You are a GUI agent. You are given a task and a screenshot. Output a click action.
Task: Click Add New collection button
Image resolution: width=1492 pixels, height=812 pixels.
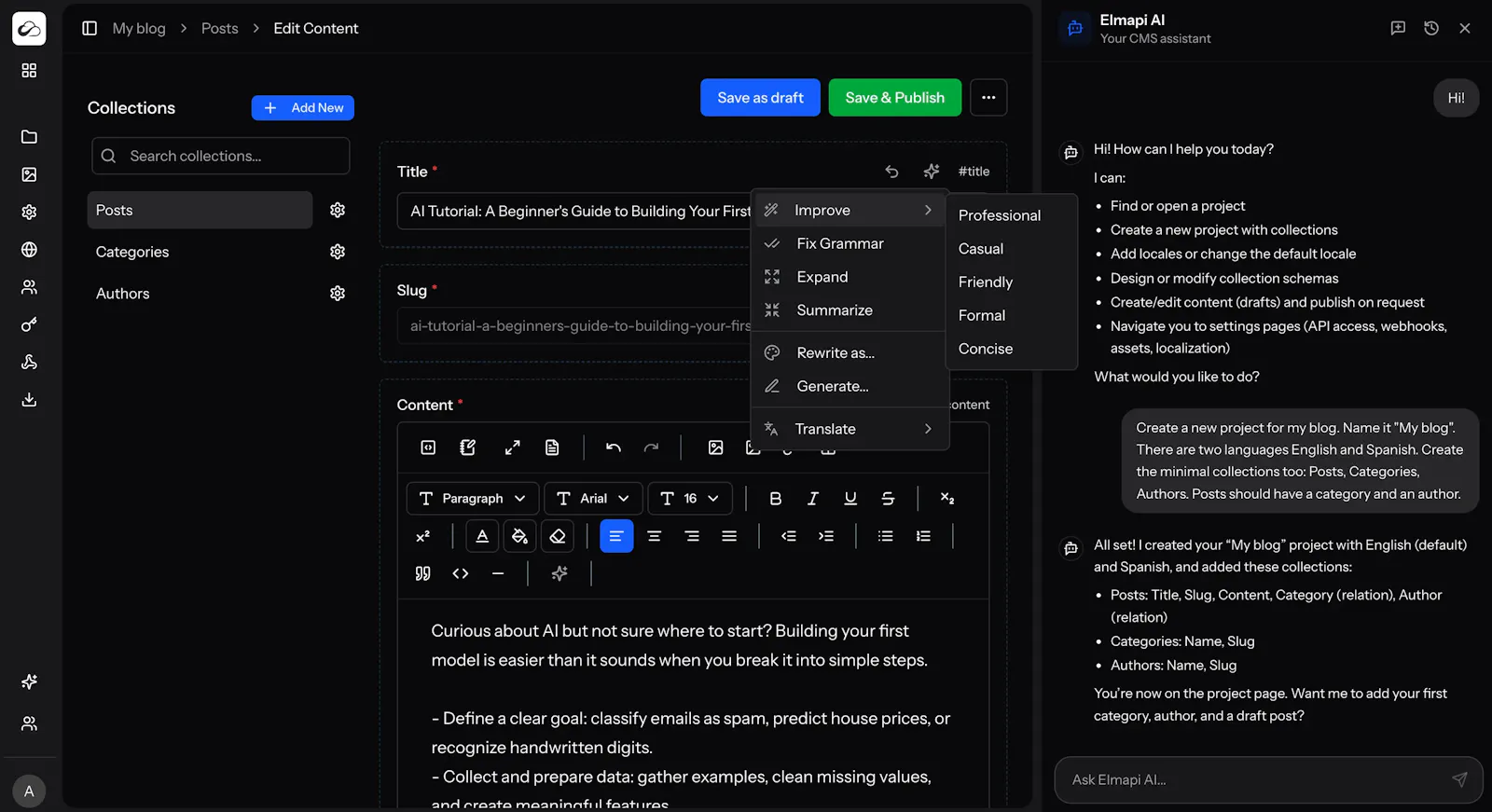coord(302,108)
